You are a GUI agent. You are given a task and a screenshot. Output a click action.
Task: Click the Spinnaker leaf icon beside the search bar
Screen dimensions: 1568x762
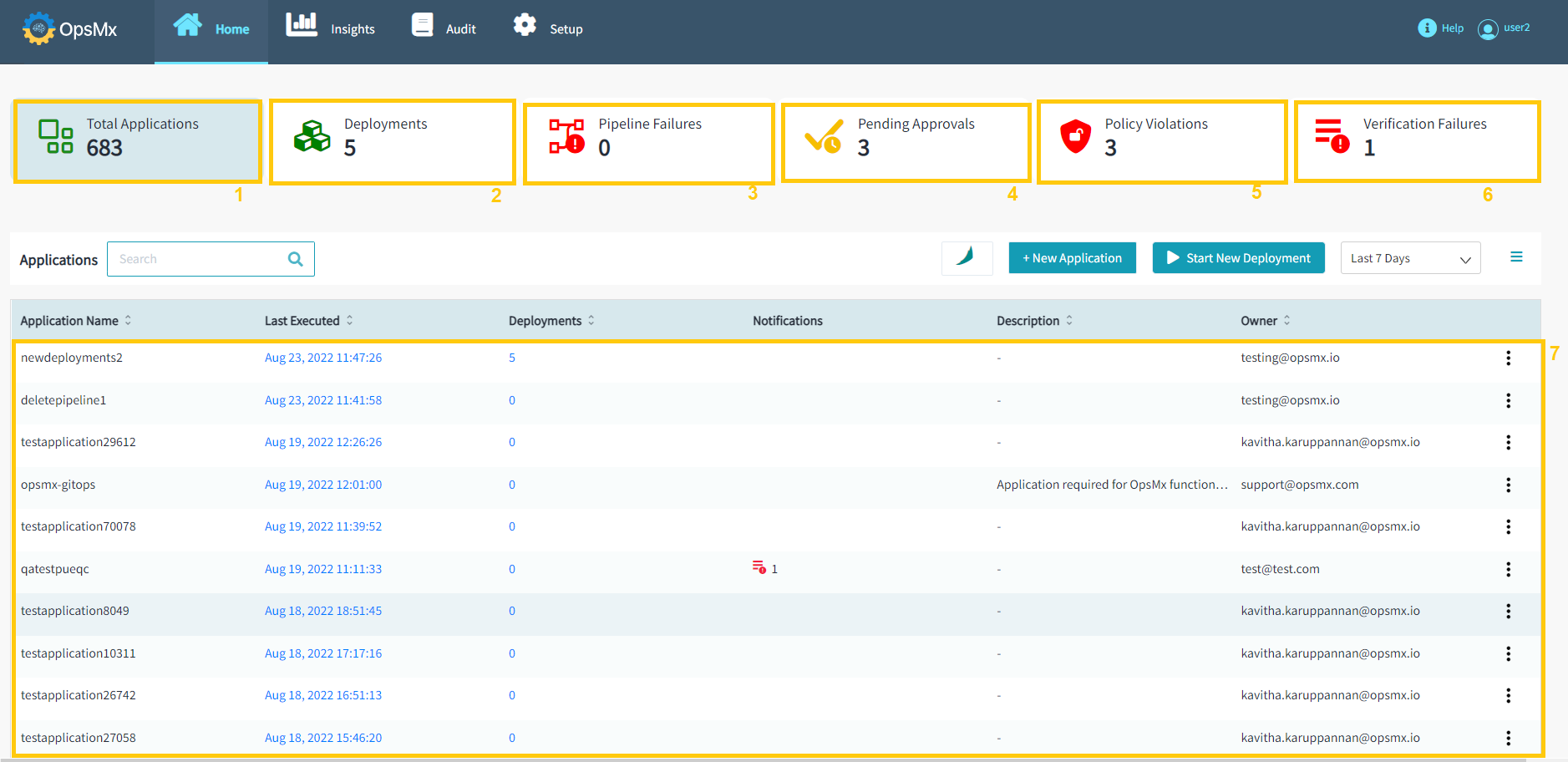(x=967, y=257)
